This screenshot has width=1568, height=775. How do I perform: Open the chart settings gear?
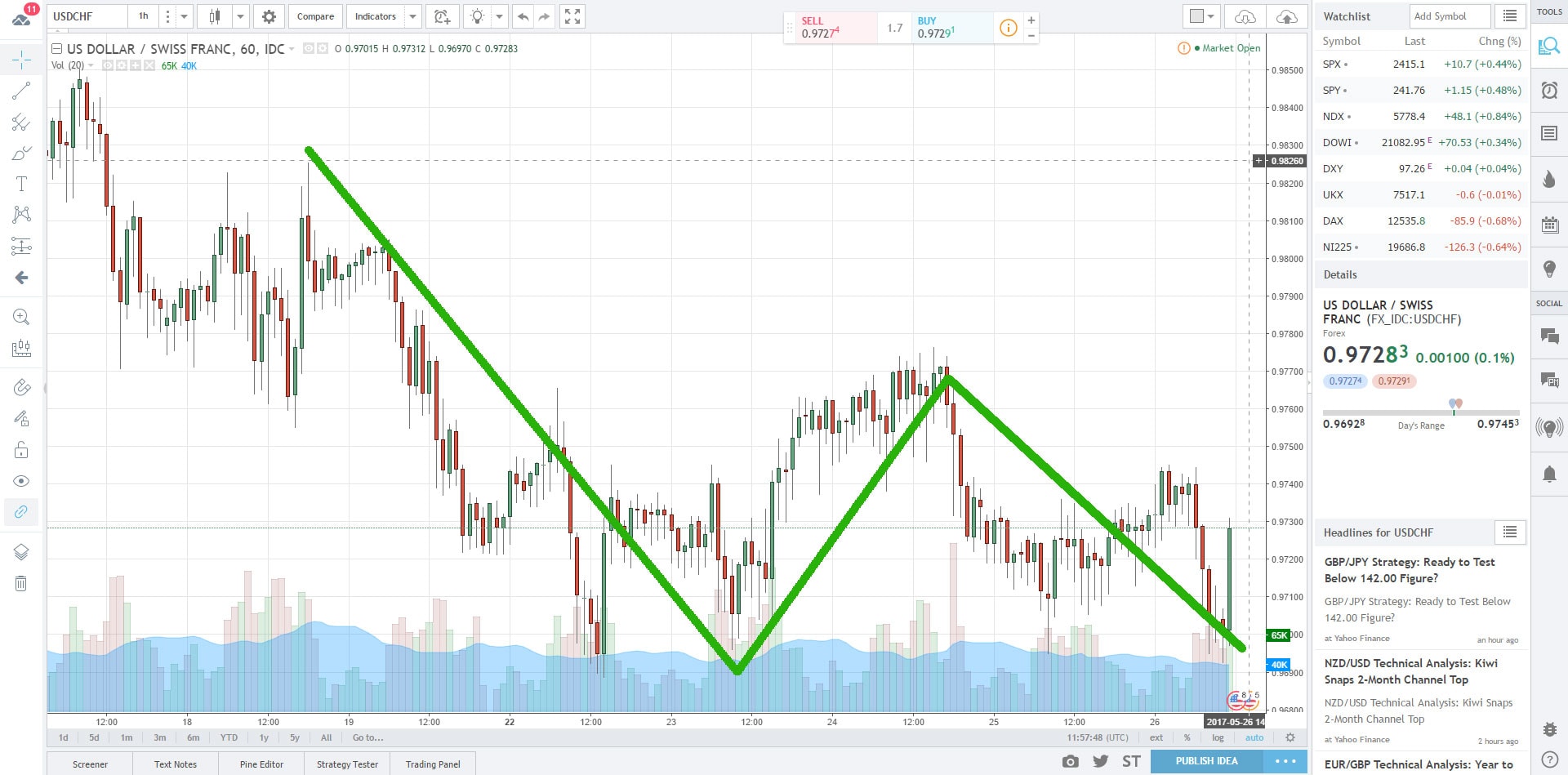click(x=269, y=16)
